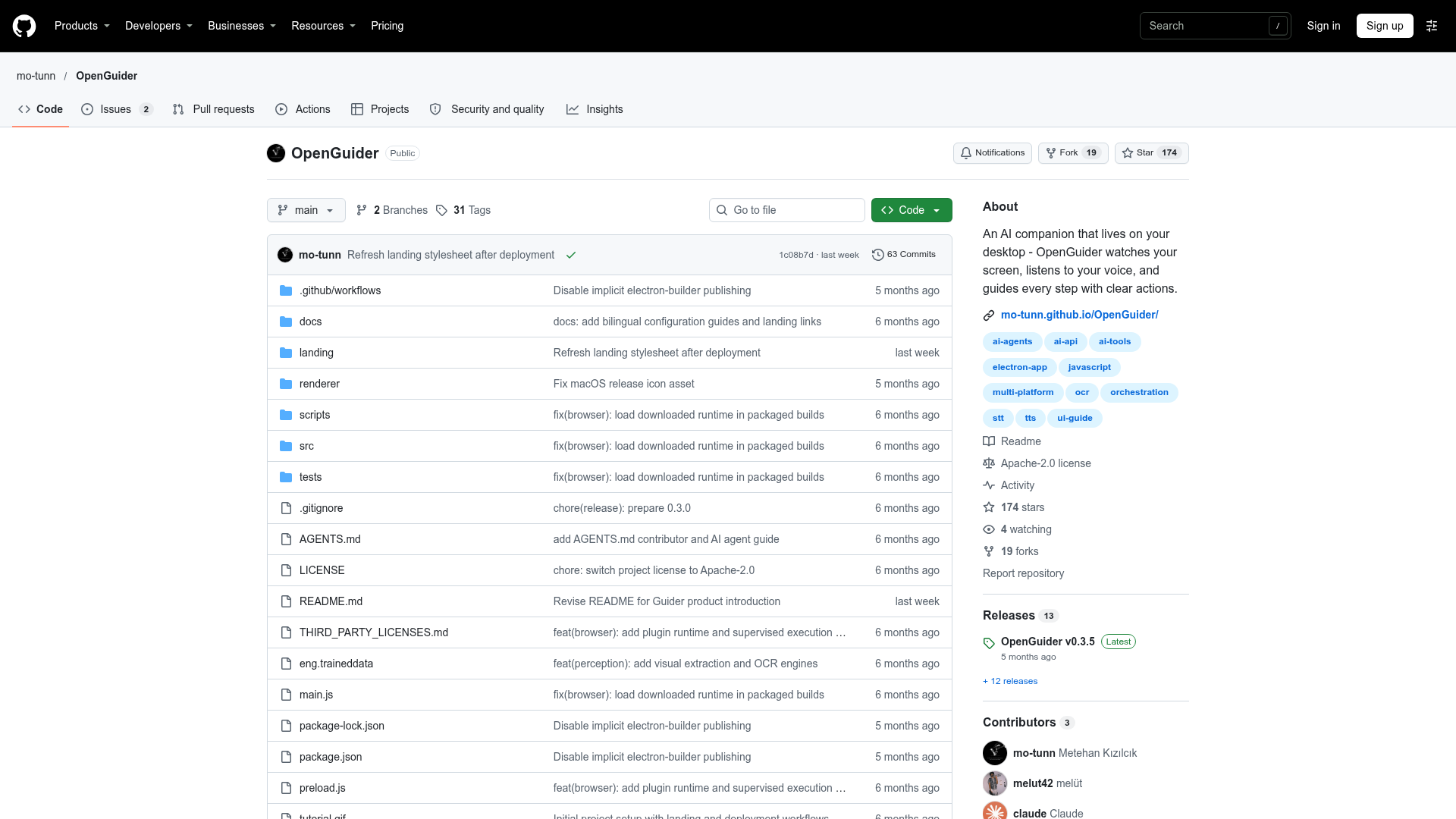1456x819 pixels.
Task: Select the Code repository tab
Action: (41, 109)
